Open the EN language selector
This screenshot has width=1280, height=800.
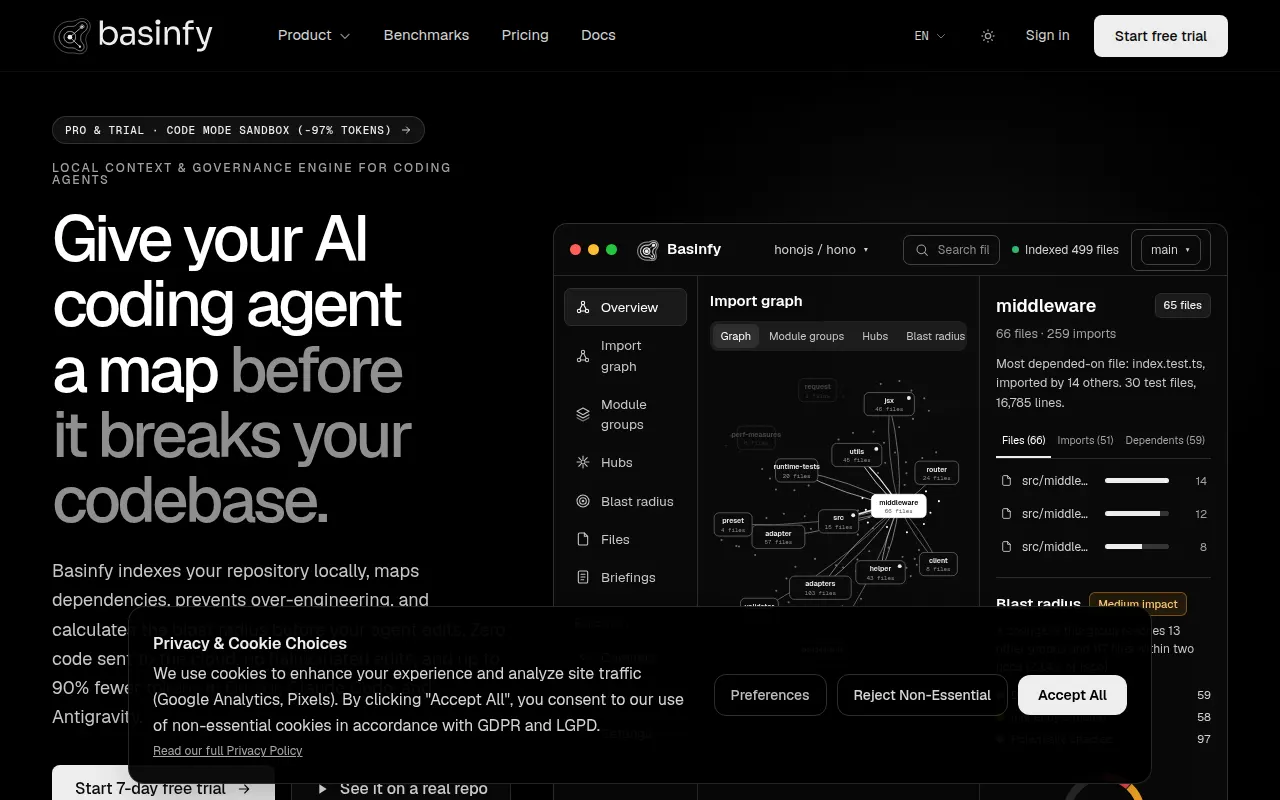click(x=930, y=36)
